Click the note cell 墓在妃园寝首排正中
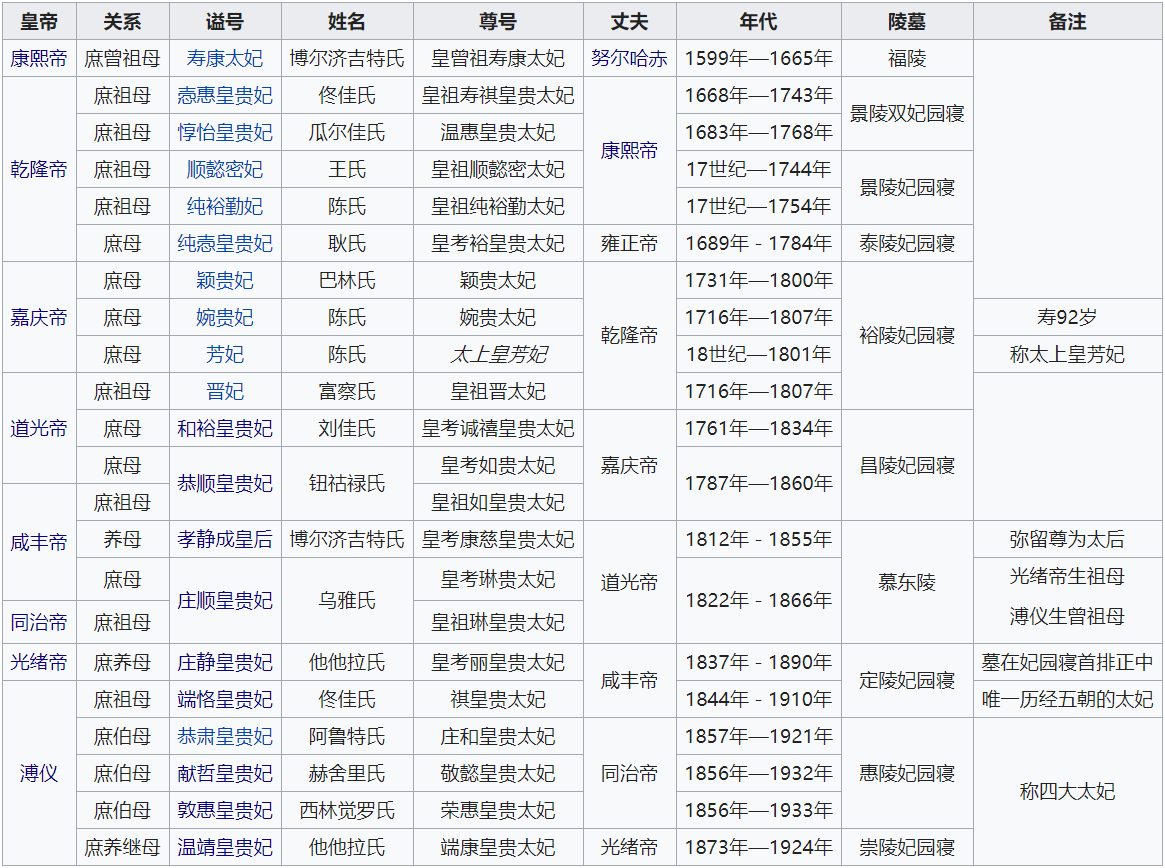Screen dimensions: 1165x868 [x=1068, y=662]
